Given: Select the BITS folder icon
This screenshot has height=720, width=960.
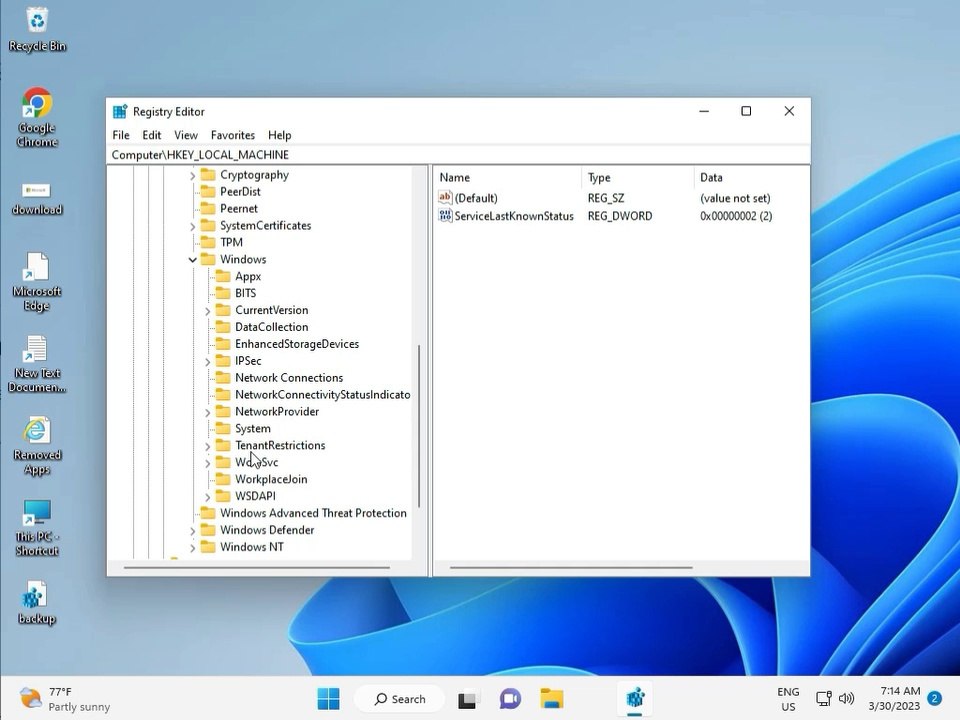Looking at the screenshot, I should pos(223,293).
